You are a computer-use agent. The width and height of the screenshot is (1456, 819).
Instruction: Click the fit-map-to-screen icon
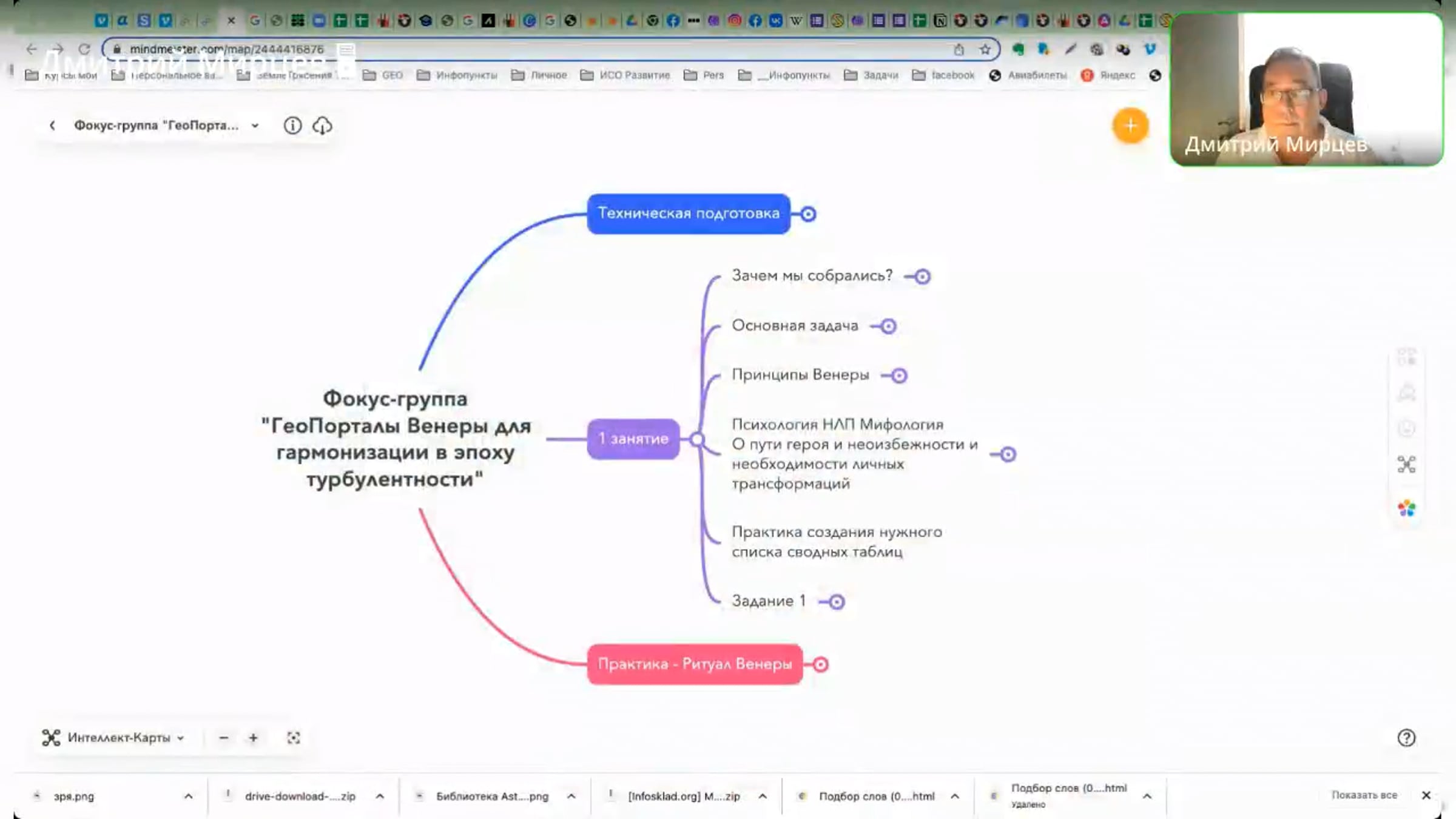pyautogui.click(x=294, y=738)
